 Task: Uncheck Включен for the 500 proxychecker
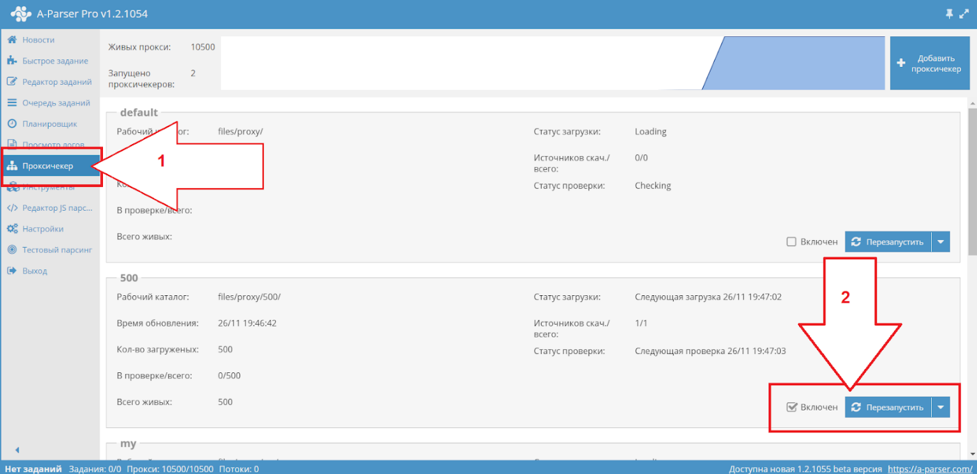(x=791, y=407)
